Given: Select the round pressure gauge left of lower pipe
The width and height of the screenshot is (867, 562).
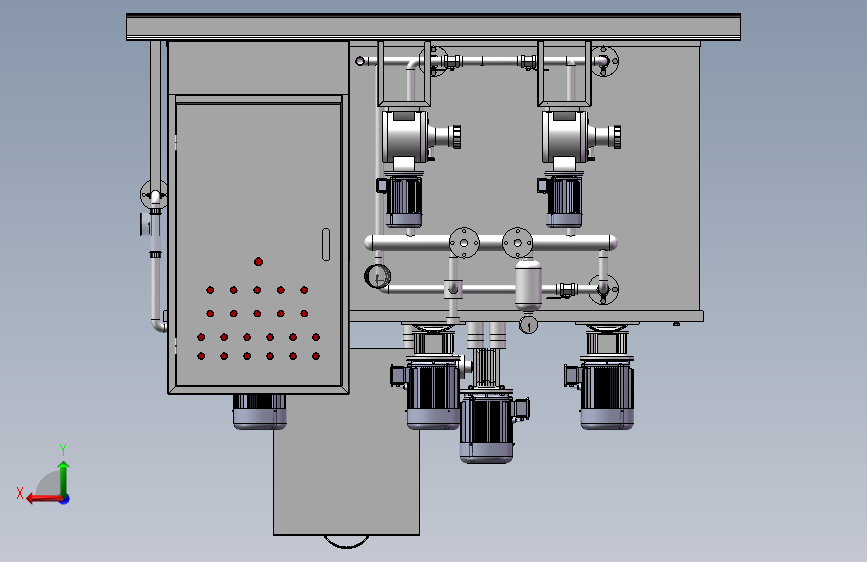Looking at the screenshot, I should [378, 276].
